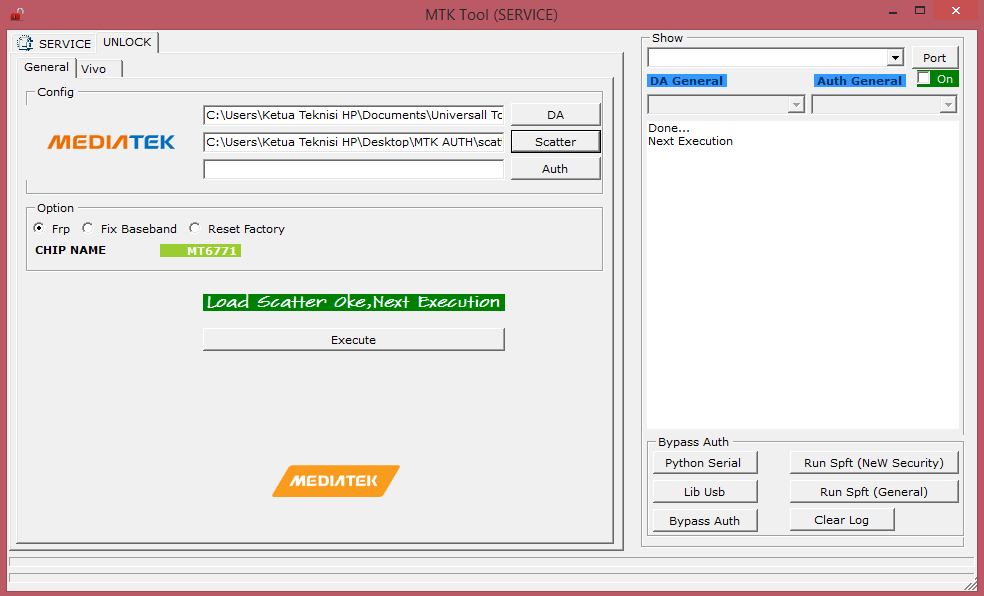Click the Execute button
The image size is (984, 596).
[x=353, y=339]
